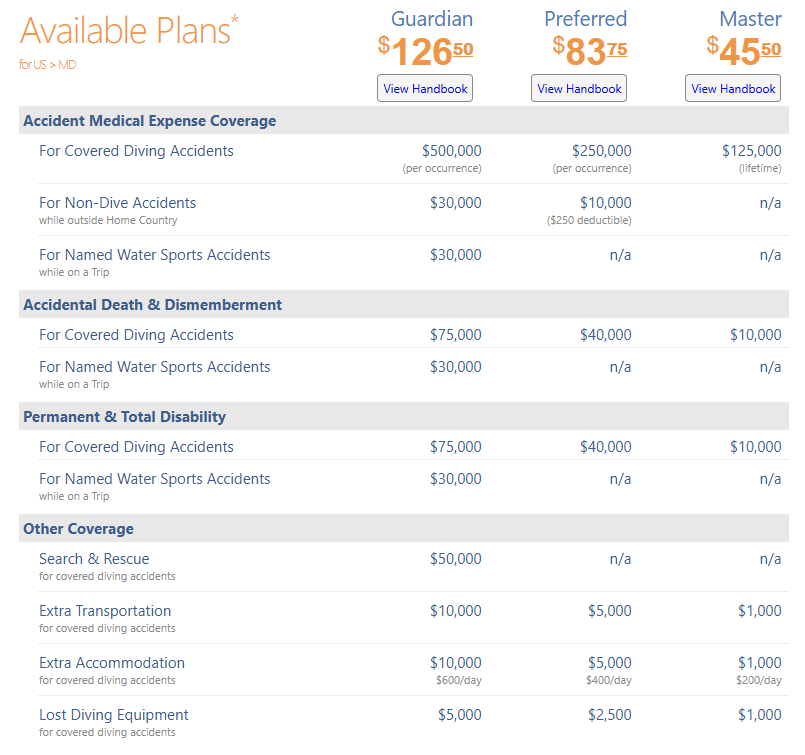The height and width of the screenshot is (755, 805).
Task: Click the Guardian plan name heading
Action: [x=432, y=19]
